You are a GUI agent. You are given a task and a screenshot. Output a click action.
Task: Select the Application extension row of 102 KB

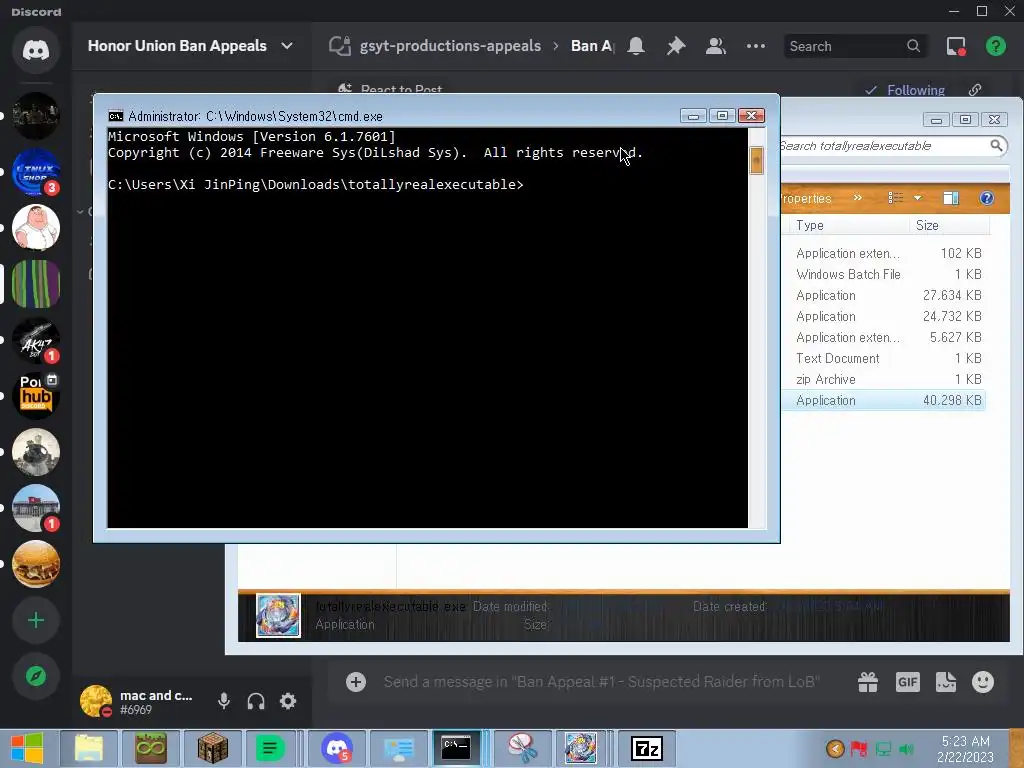pyautogui.click(x=884, y=253)
